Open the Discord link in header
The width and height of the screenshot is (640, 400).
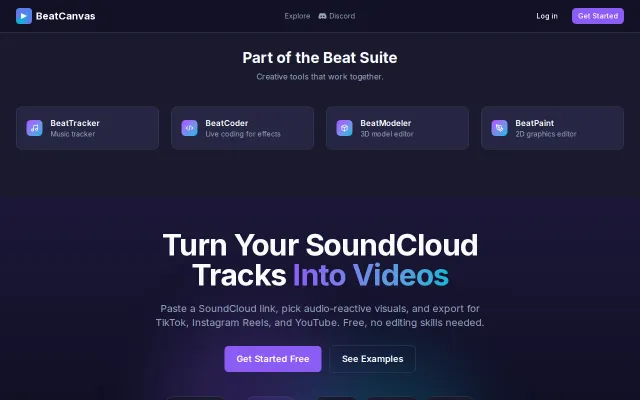point(337,16)
